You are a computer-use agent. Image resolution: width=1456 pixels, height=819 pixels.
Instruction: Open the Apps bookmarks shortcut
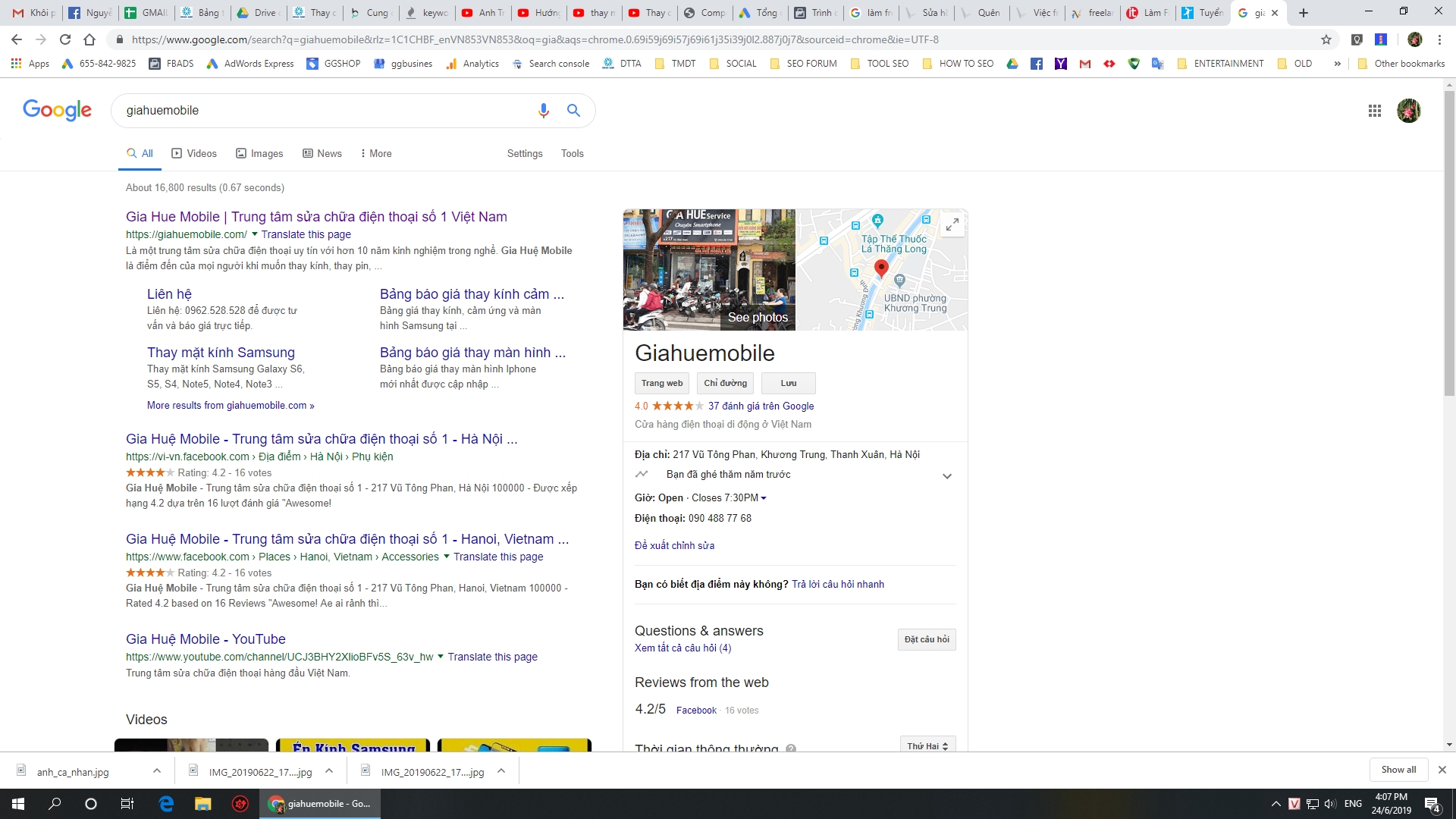point(30,64)
